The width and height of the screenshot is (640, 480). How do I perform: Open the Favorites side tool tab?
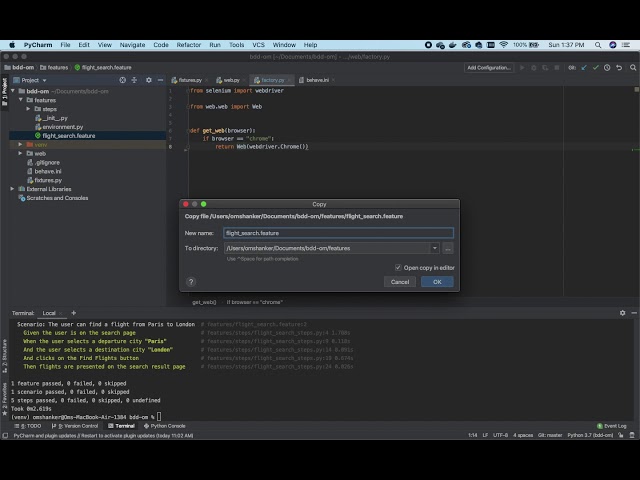(4, 399)
